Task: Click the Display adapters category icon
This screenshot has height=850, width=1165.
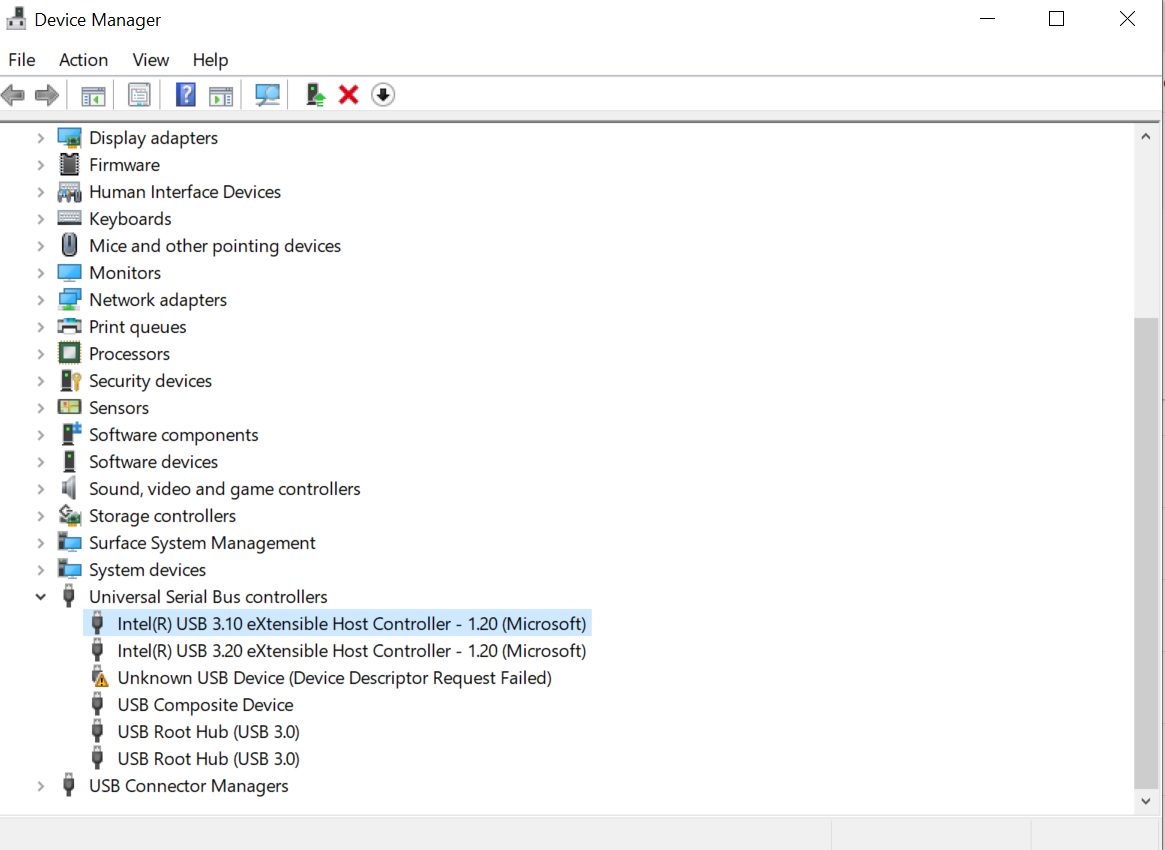Action: pos(69,138)
